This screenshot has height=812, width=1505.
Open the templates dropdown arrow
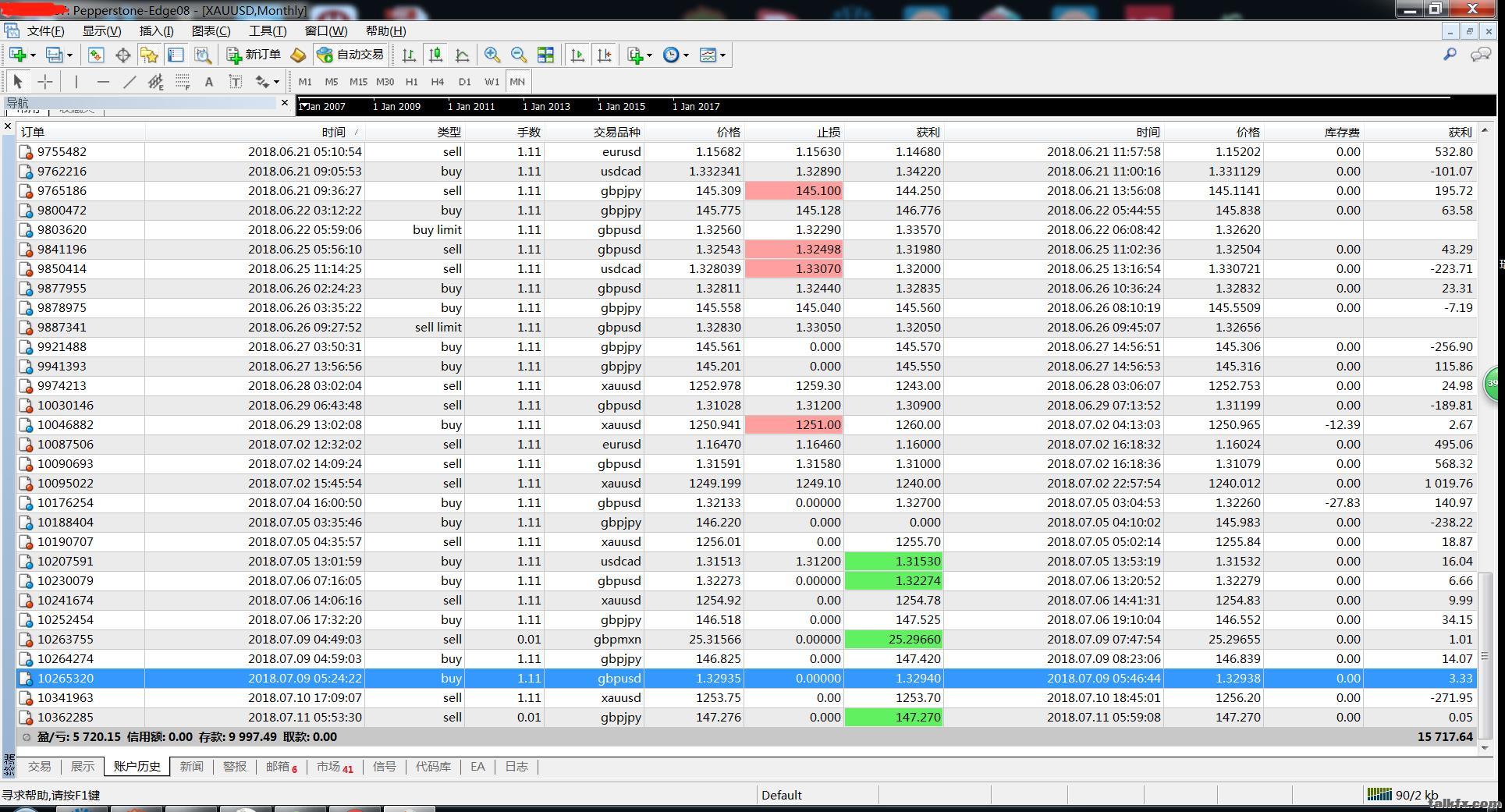(722, 55)
